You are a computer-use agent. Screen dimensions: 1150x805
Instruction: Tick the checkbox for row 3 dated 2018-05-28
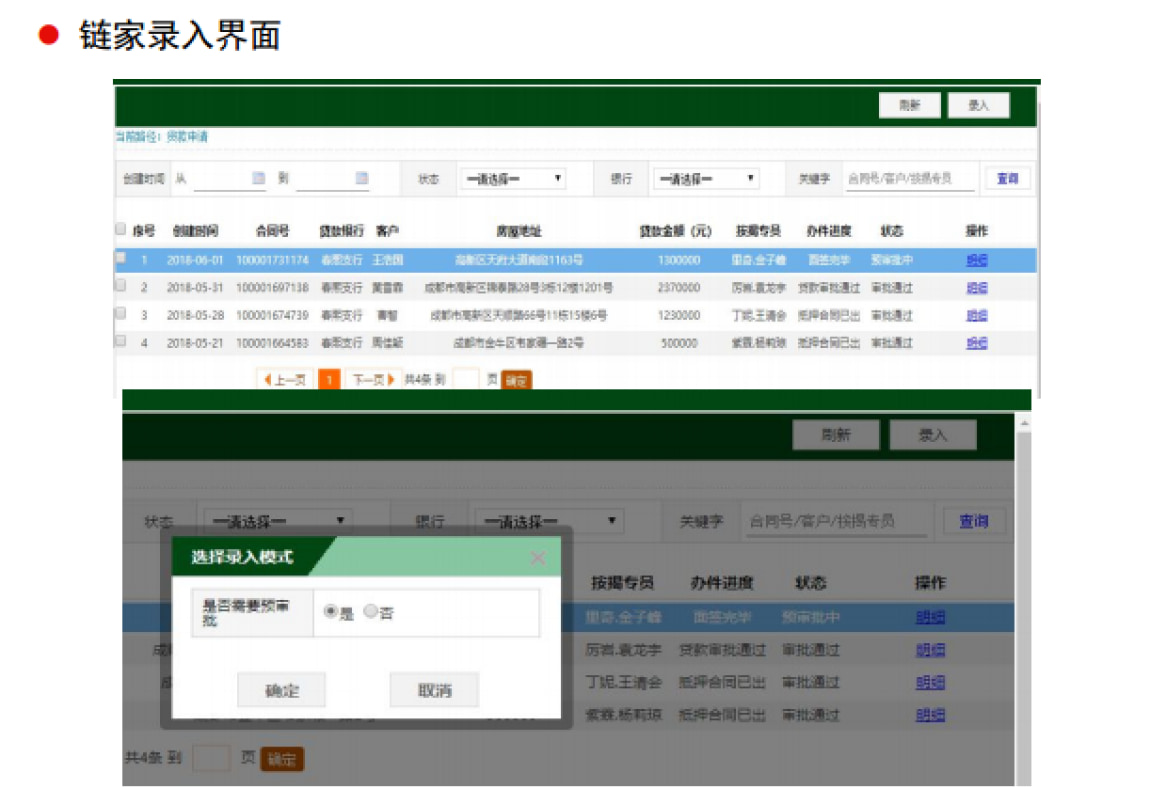[x=120, y=313]
